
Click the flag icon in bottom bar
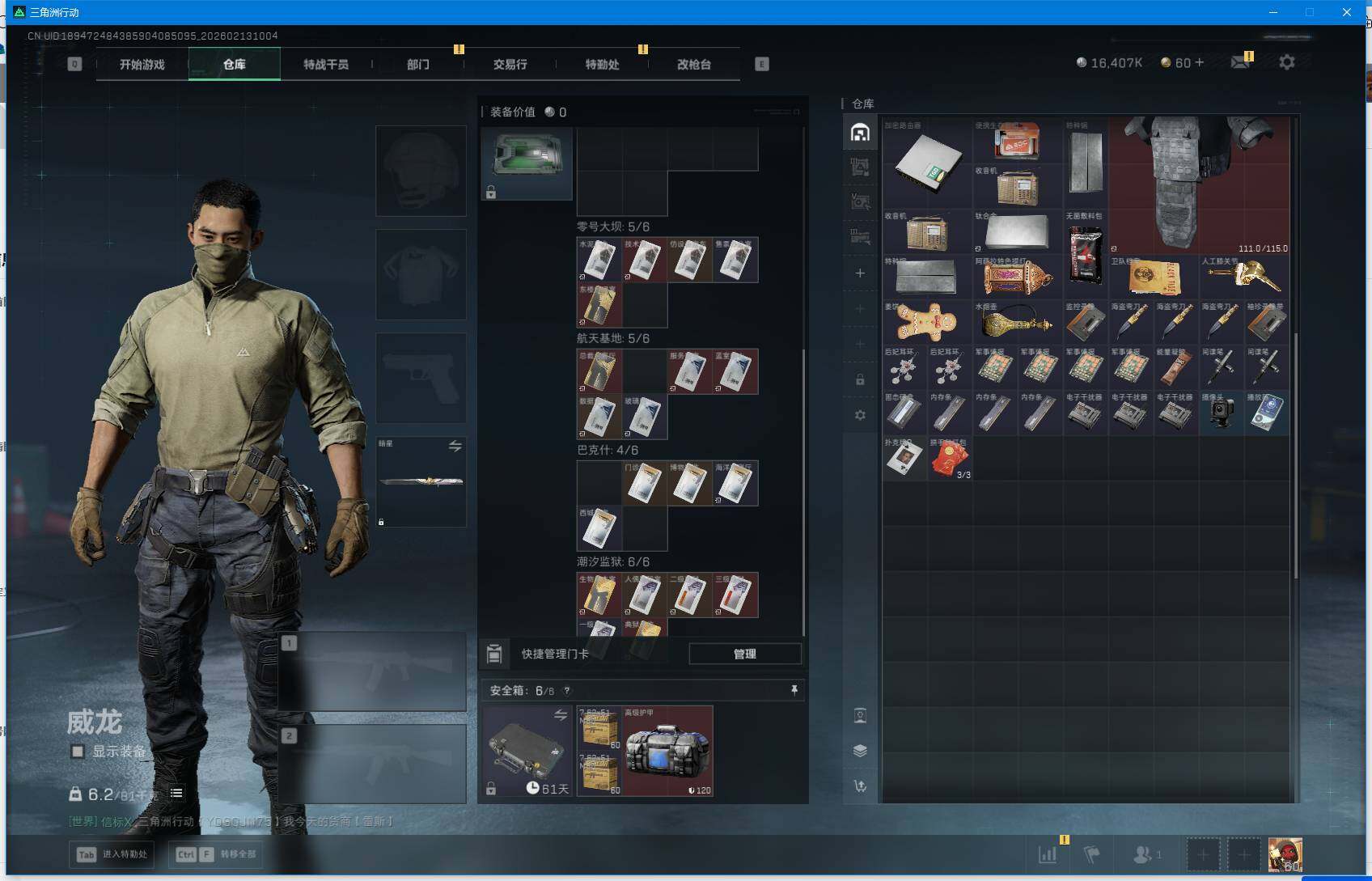pyautogui.click(x=1092, y=854)
